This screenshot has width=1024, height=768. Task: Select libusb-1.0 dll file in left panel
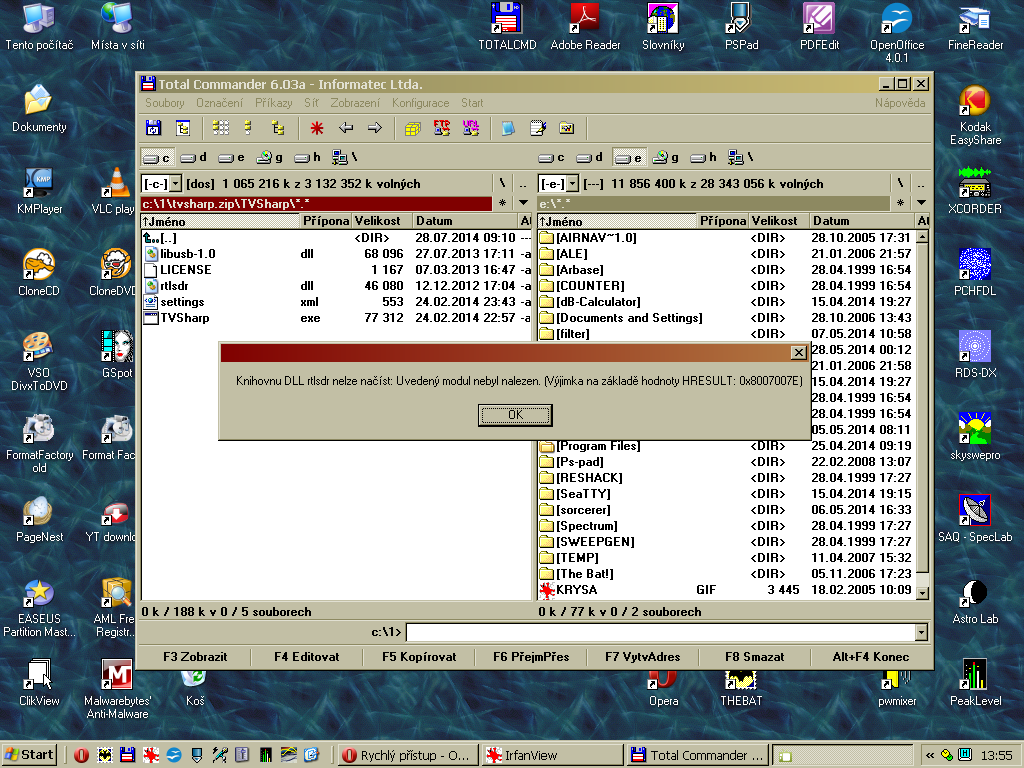coord(337,254)
